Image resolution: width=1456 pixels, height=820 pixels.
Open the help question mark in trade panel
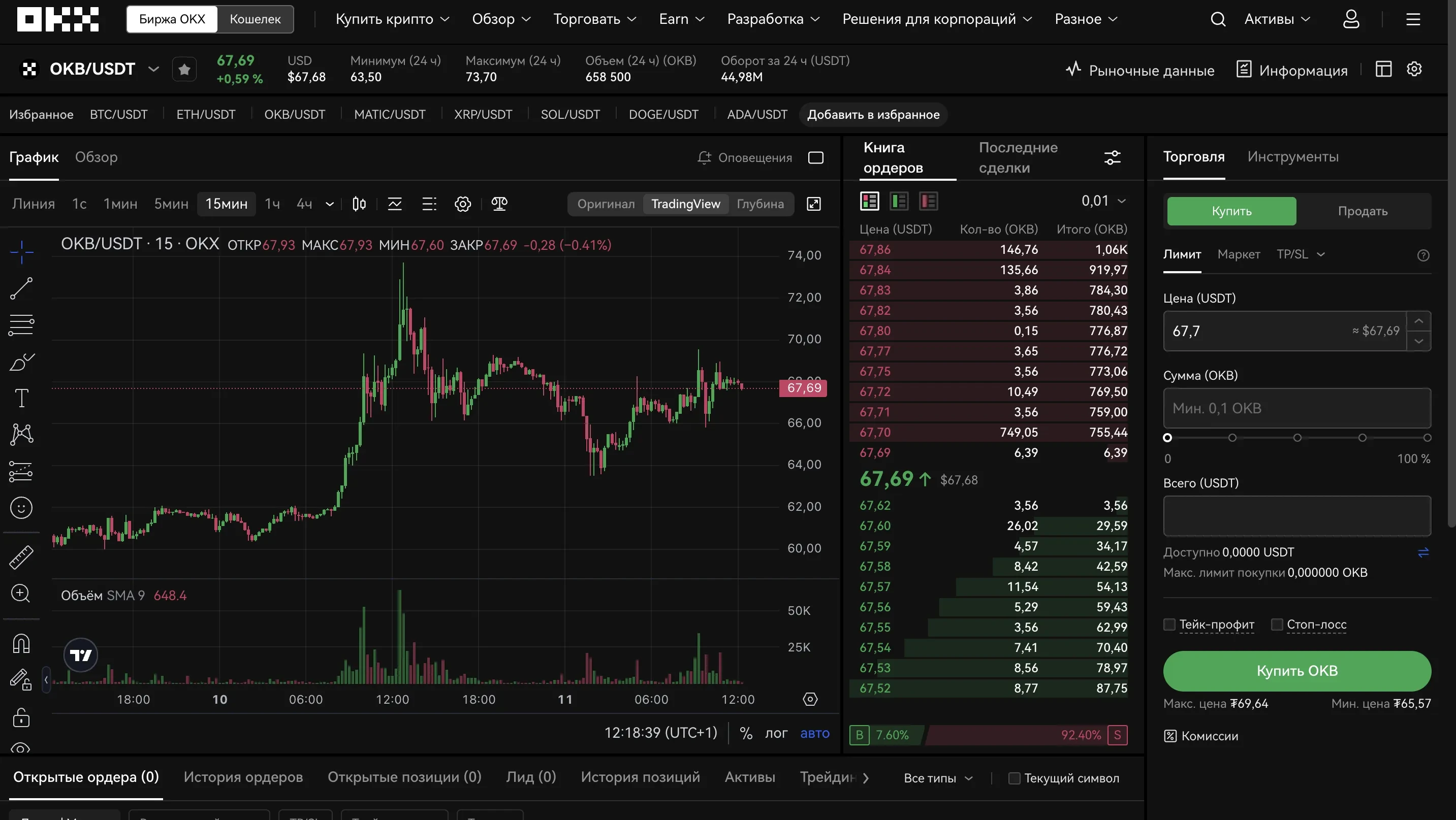[1423, 255]
